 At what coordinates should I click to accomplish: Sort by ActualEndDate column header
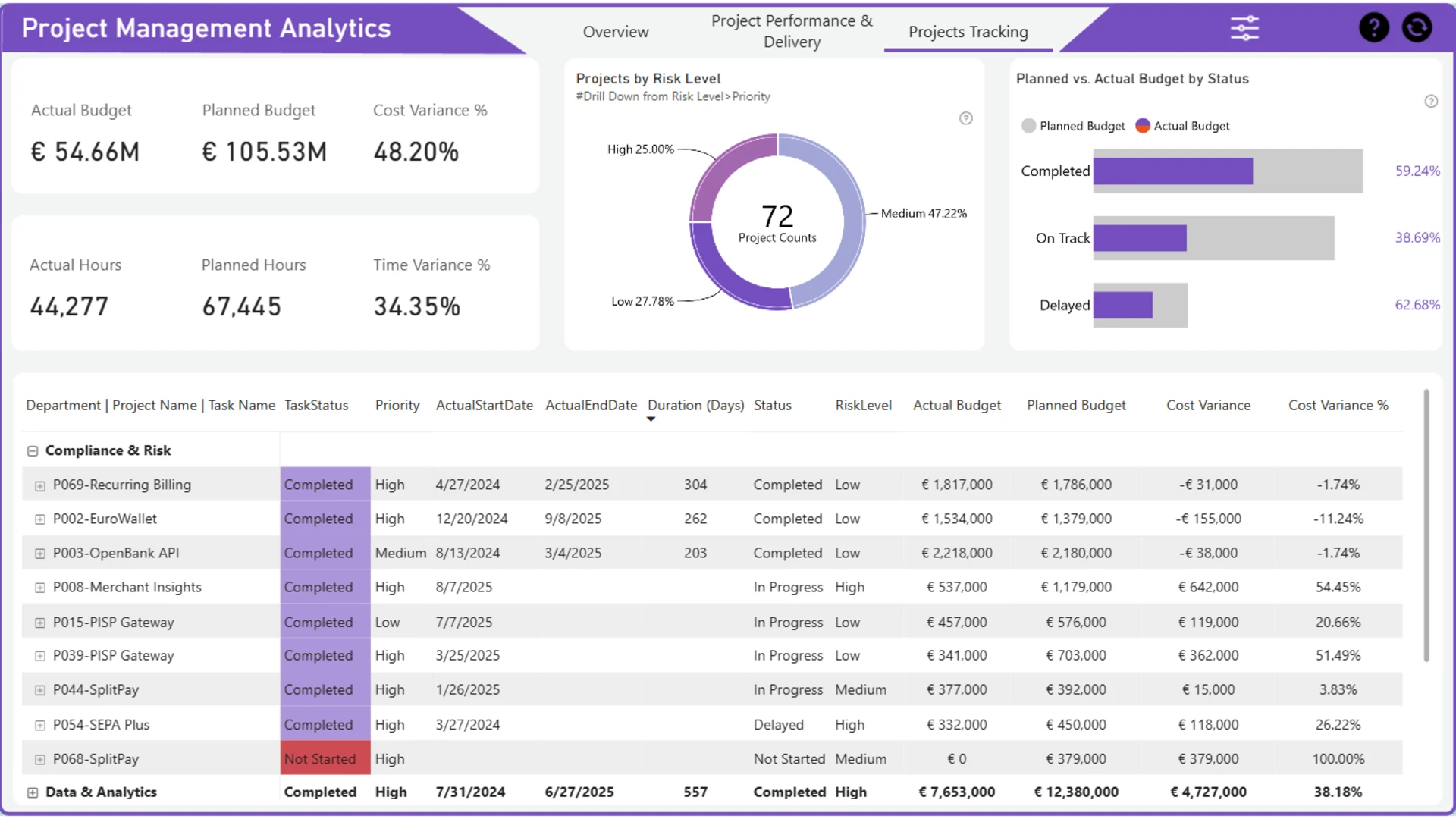pos(591,406)
